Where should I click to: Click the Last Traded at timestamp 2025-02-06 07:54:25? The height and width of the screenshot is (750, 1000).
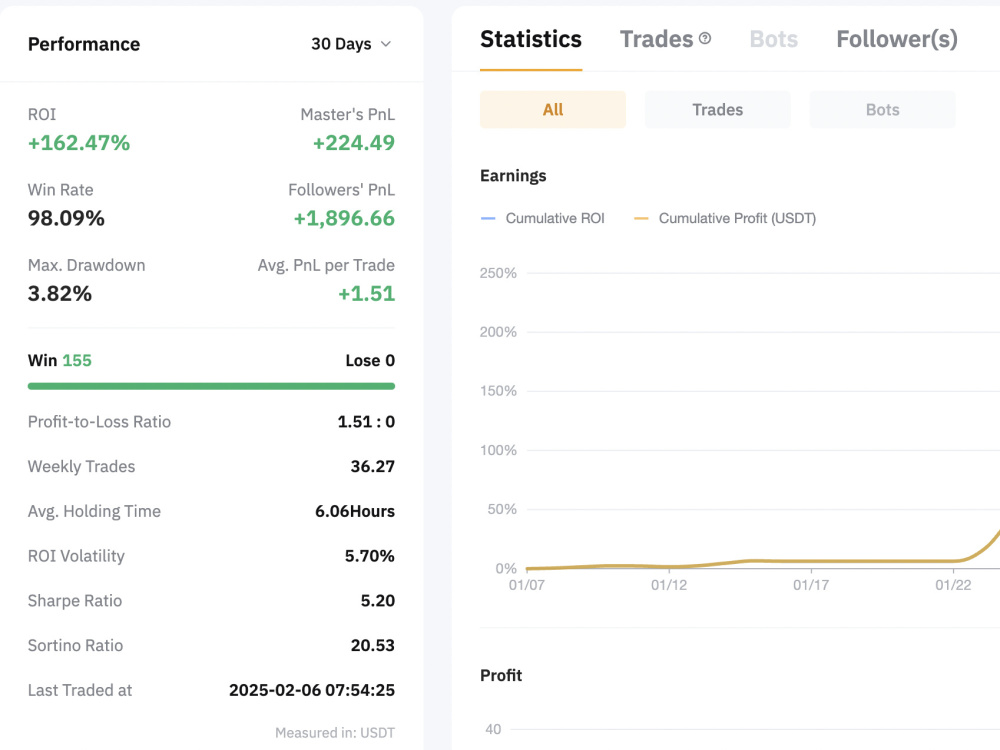click(312, 689)
